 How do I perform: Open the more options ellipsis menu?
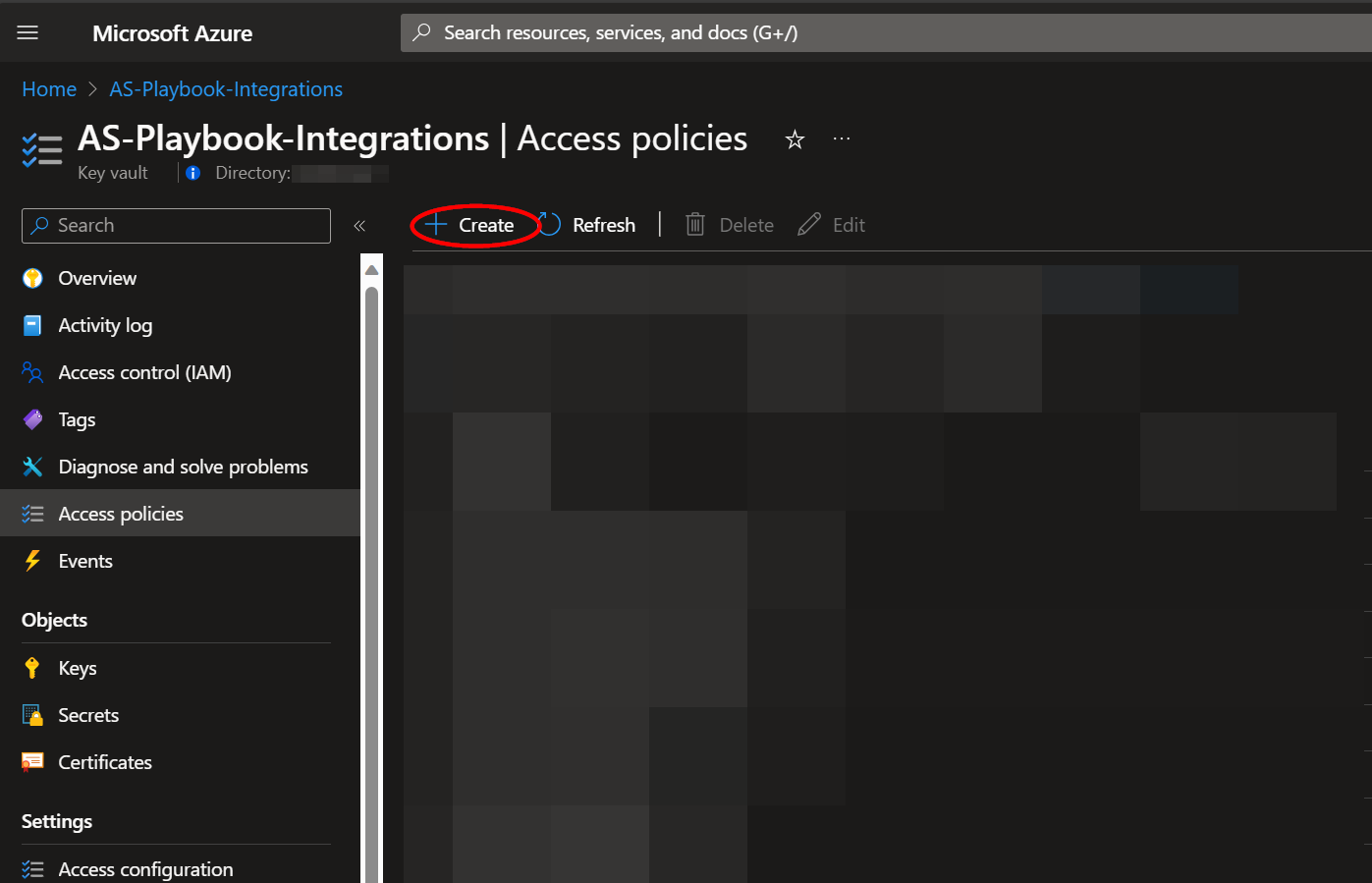[x=842, y=138]
